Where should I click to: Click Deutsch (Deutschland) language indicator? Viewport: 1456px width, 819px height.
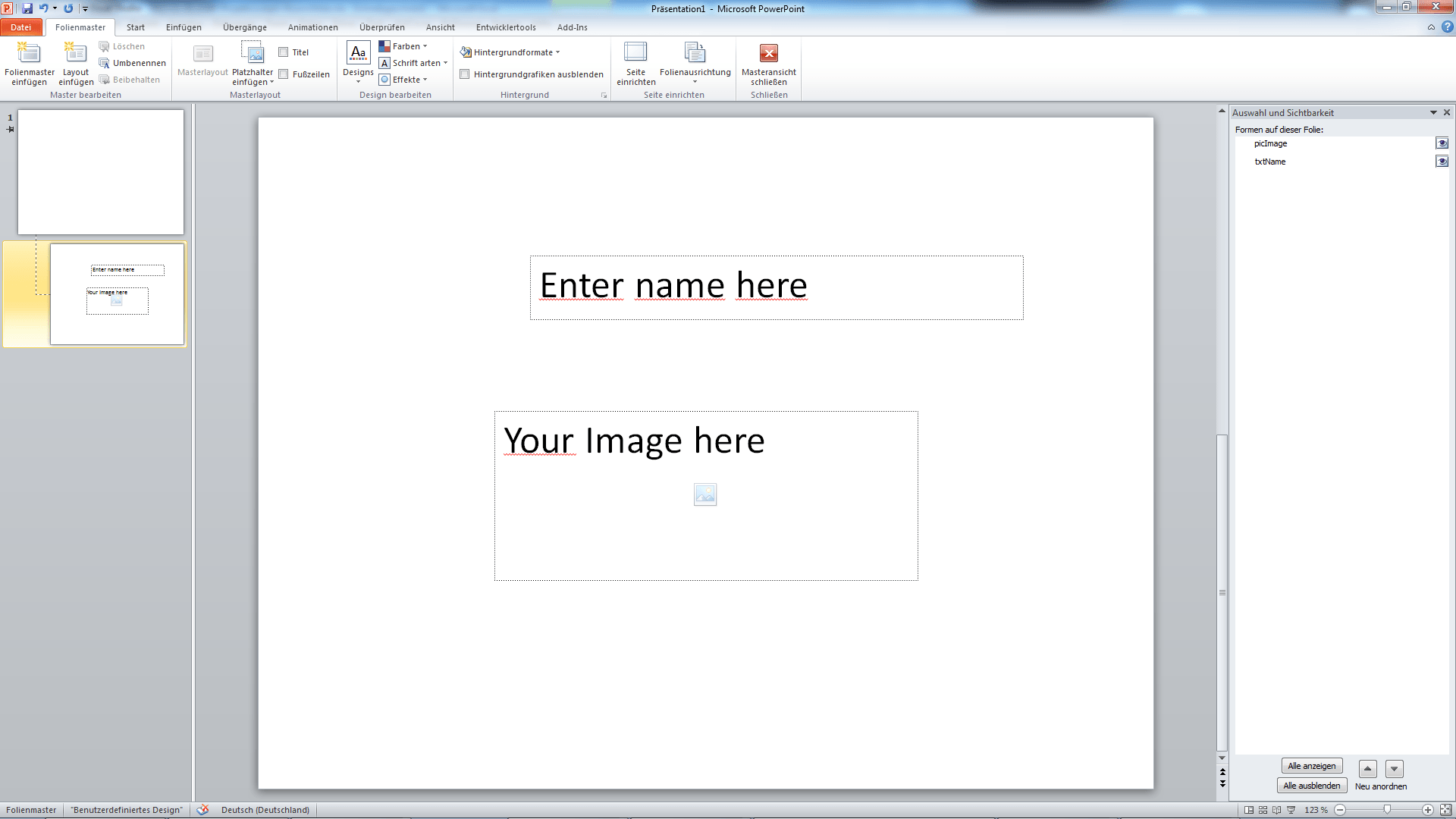coord(265,810)
